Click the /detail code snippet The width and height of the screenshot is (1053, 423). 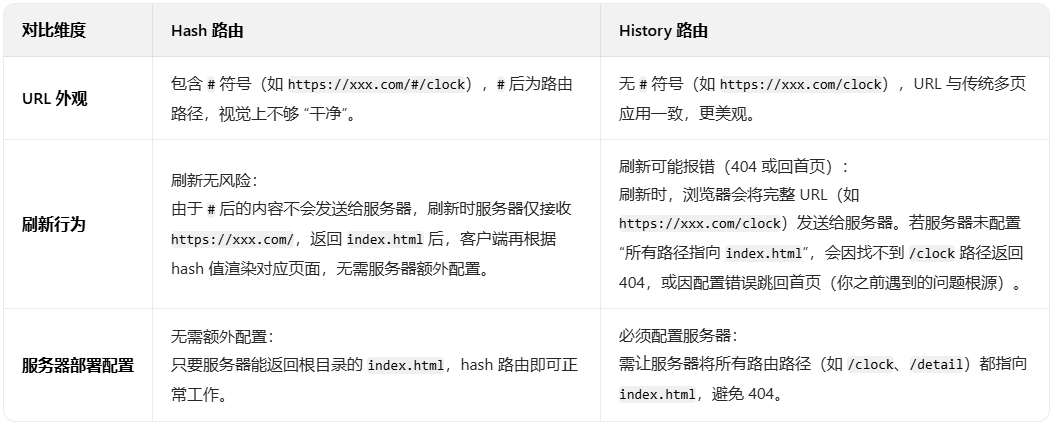(937, 365)
